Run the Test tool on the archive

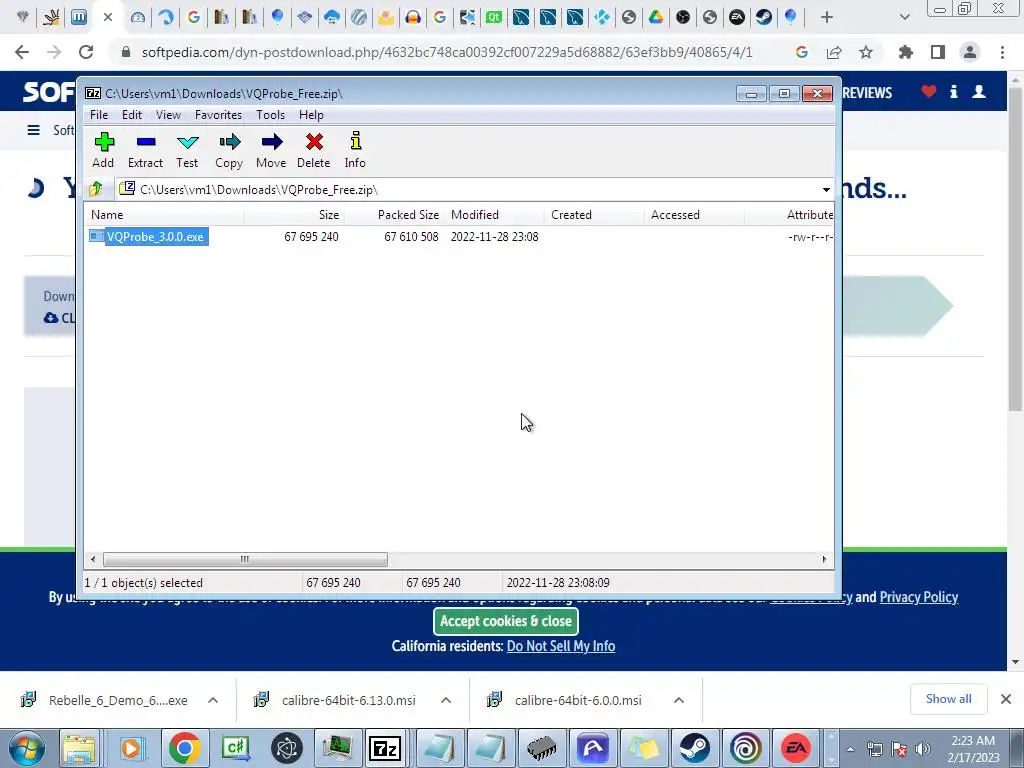[x=187, y=150]
